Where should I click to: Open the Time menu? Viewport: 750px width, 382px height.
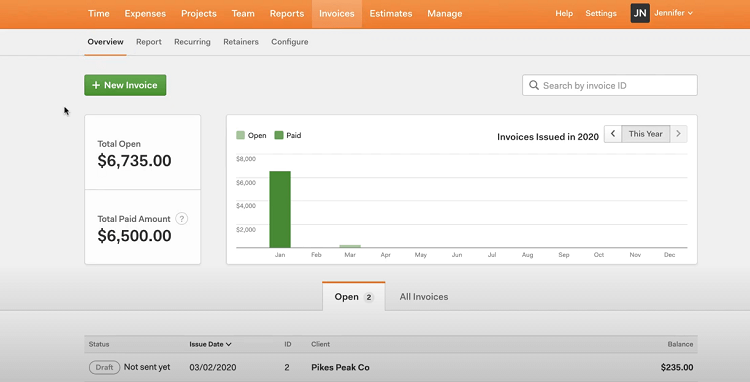99,13
